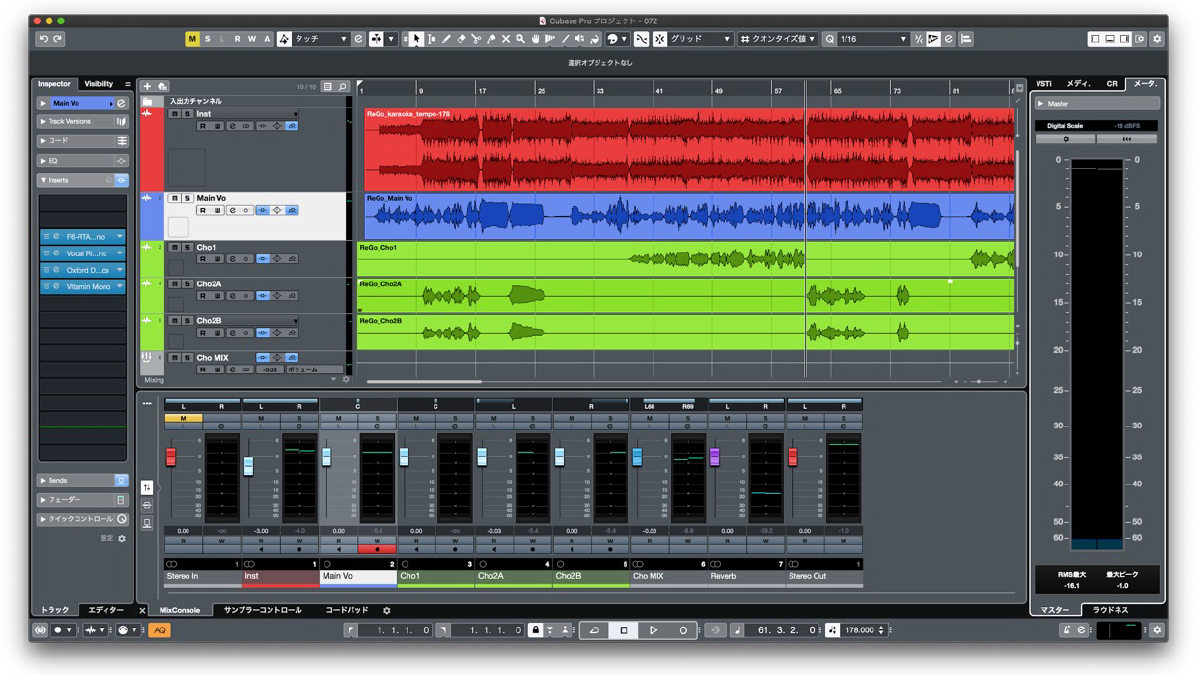Click the Undo arrow in the toolbar

point(43,39)
